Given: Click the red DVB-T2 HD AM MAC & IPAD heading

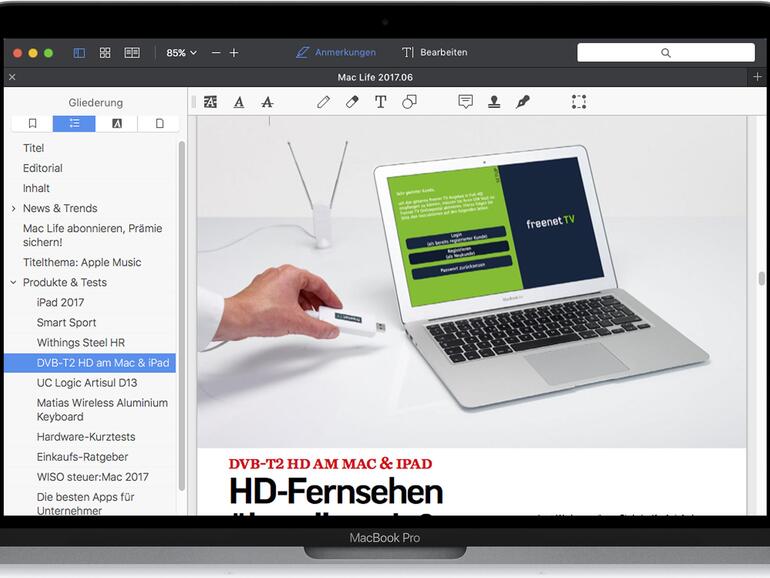Looking at the screenshot, I should coord(330,464).
